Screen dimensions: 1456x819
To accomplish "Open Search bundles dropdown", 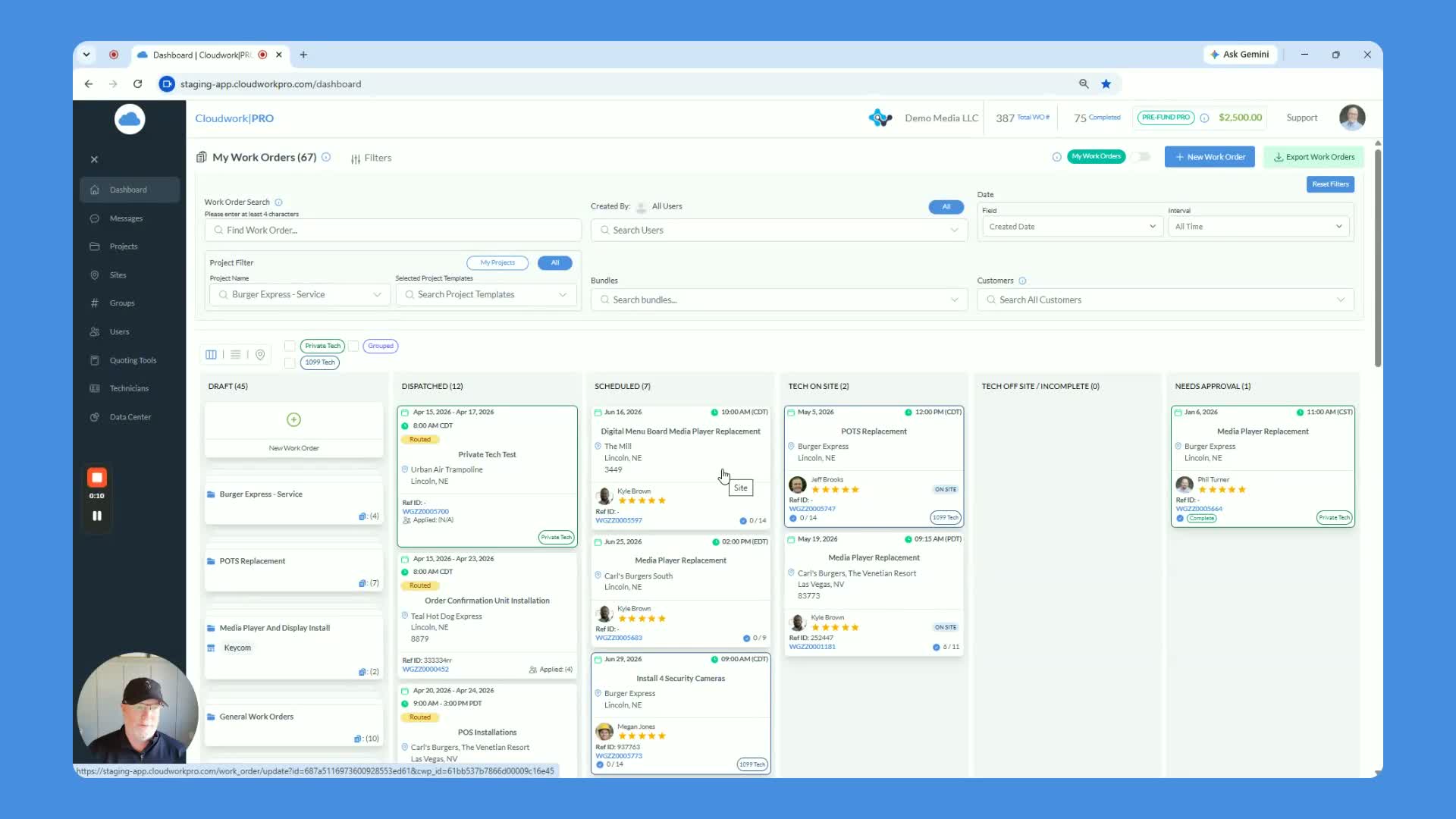I will pyautogui.click(x=779, y=300).
